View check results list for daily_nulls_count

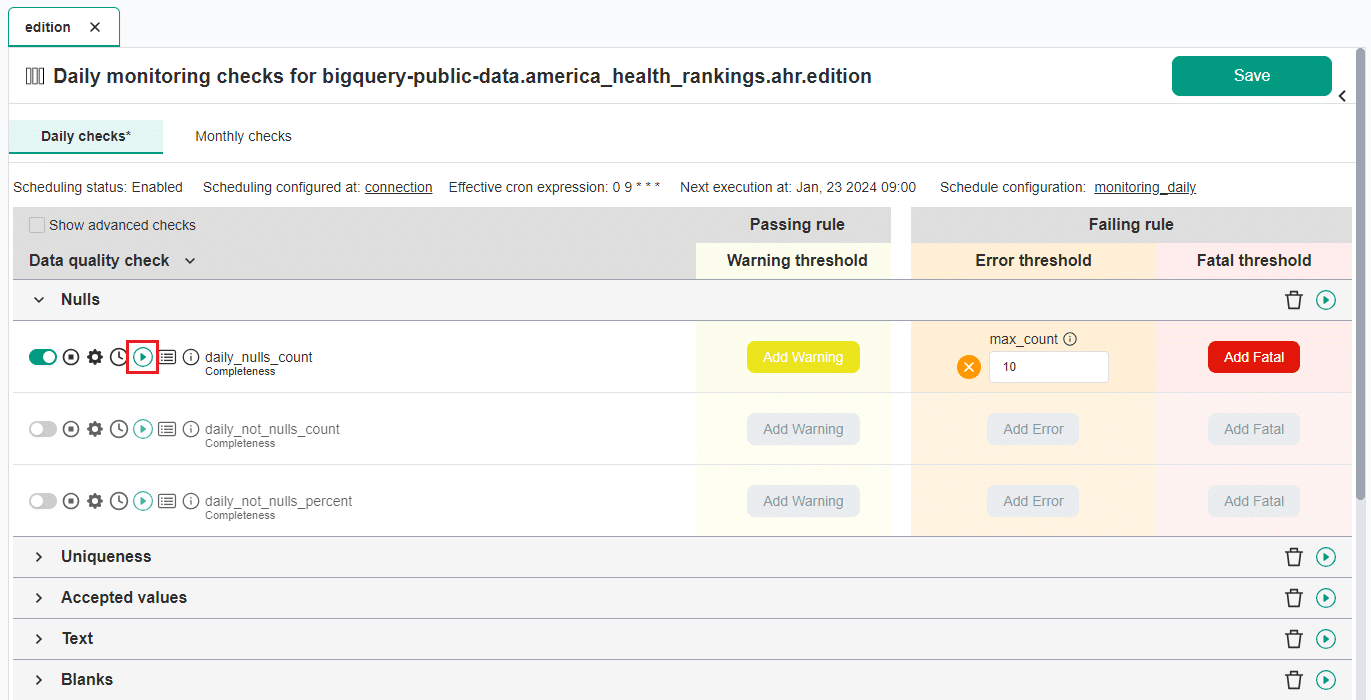167,357
